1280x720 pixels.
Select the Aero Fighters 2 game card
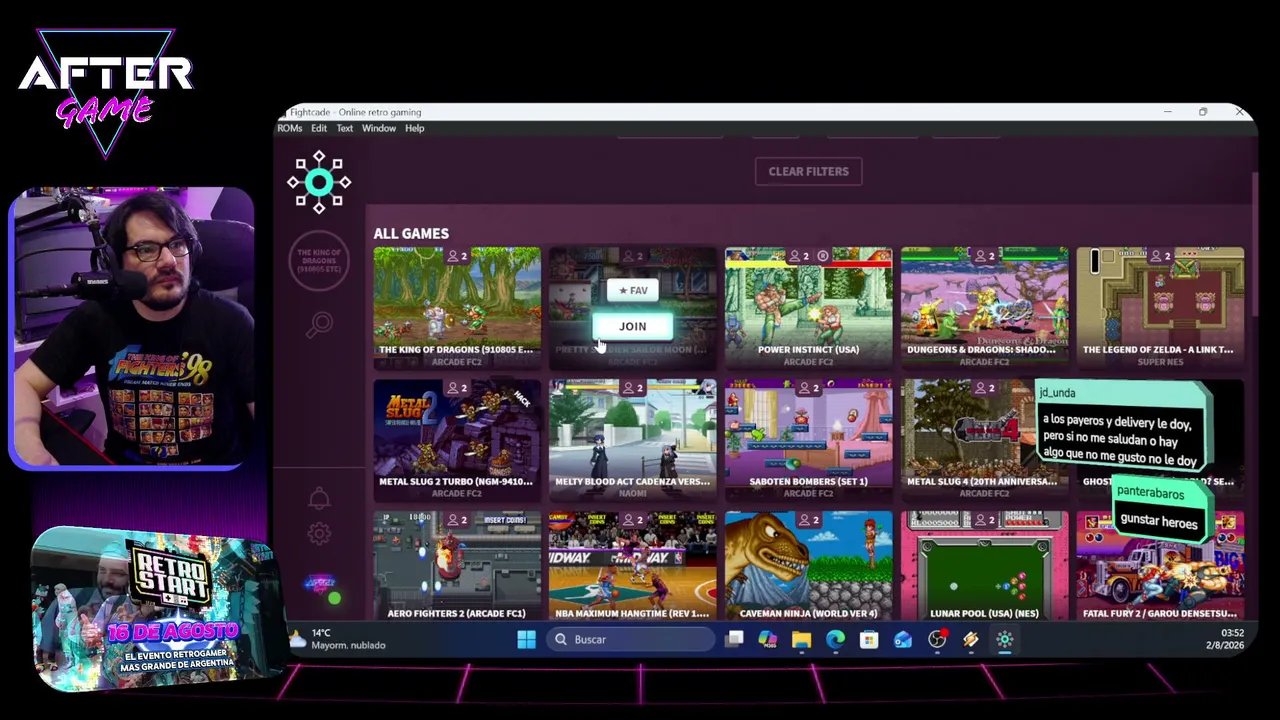[457, 566]
